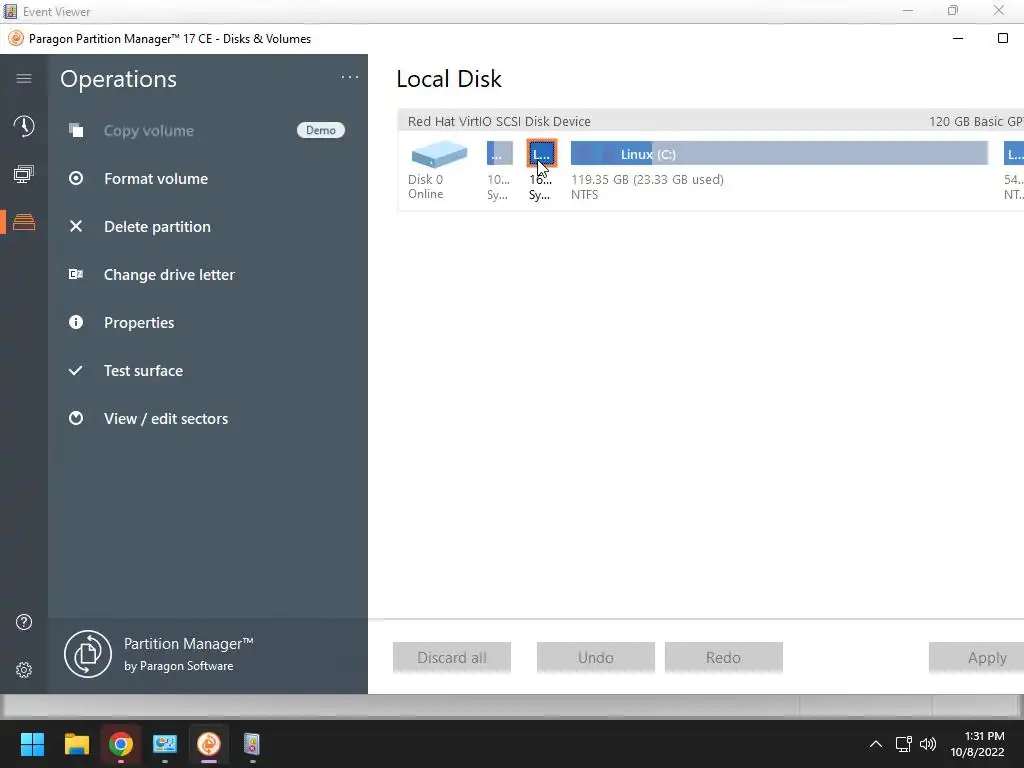The height and width of the screenshot is (768, 1024).
Task: Select the Disk 0 drive icon
Action: 439,155
